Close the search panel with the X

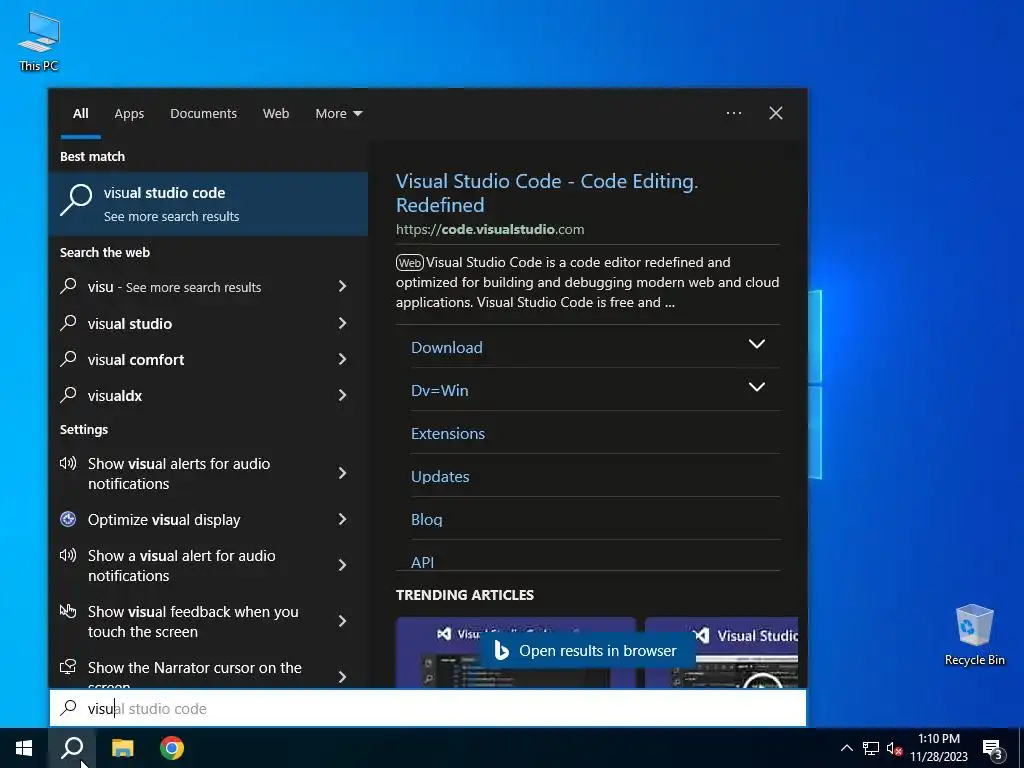pyautogui.click(x=776, y=113)
